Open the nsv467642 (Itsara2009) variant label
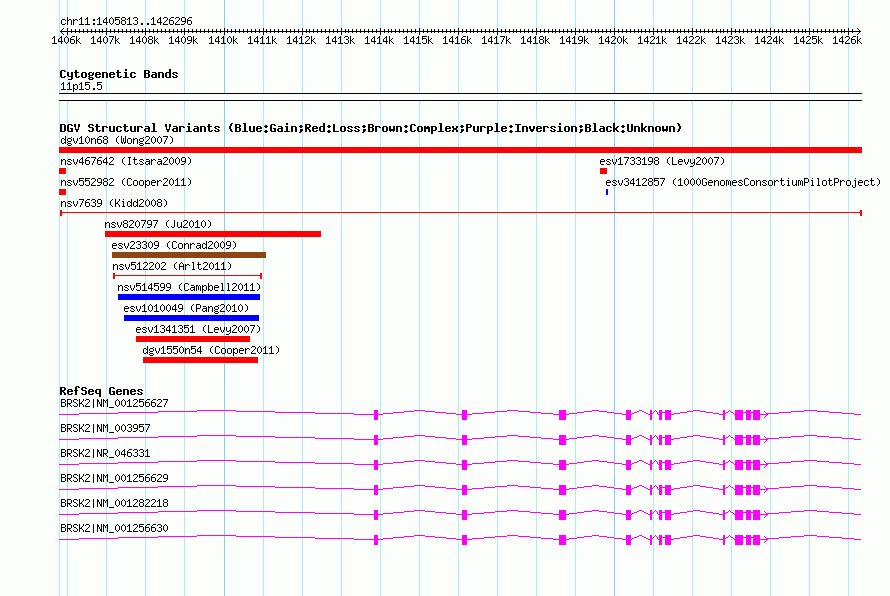The height and width of the screenshot is (596, 890). [x=126, y=161]
